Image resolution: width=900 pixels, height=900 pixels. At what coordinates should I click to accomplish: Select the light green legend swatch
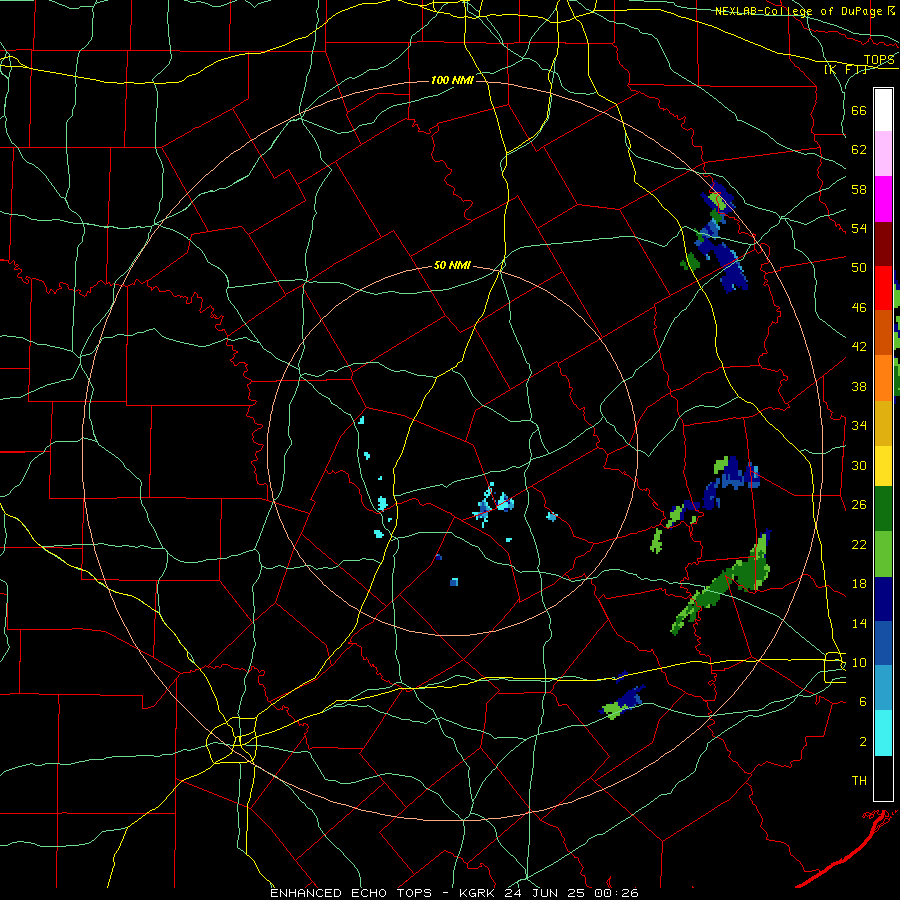click(883, 554)
